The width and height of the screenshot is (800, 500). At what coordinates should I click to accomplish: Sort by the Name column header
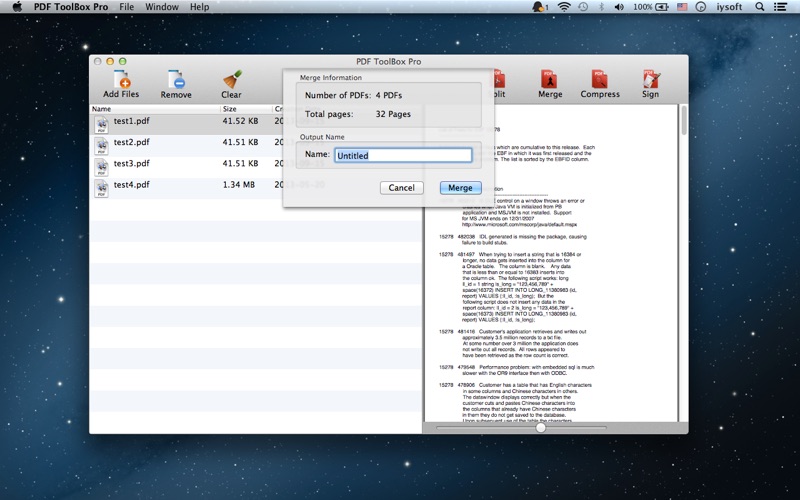155,109
